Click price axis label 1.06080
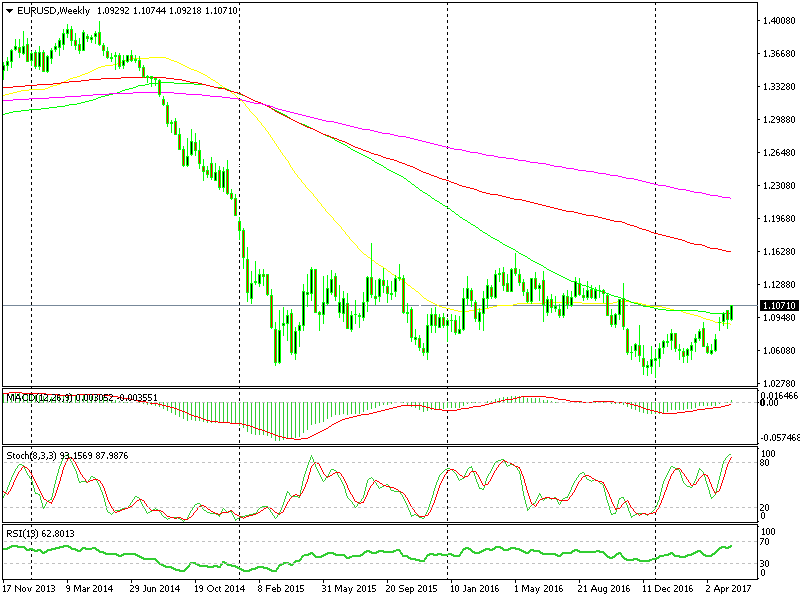800x600 pixels. tap(779, 351)
